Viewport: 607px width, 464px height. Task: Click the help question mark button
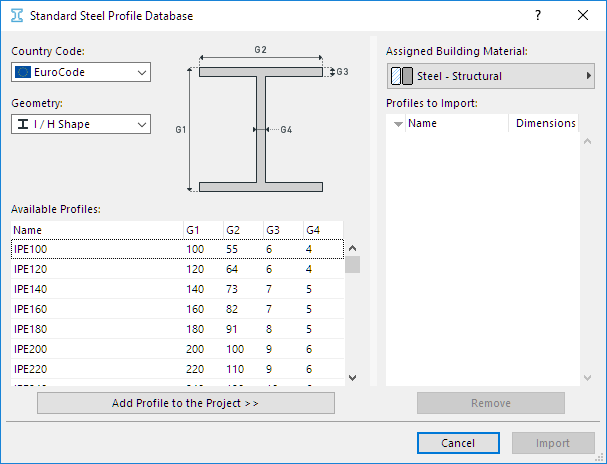click(x=538, y=16)
